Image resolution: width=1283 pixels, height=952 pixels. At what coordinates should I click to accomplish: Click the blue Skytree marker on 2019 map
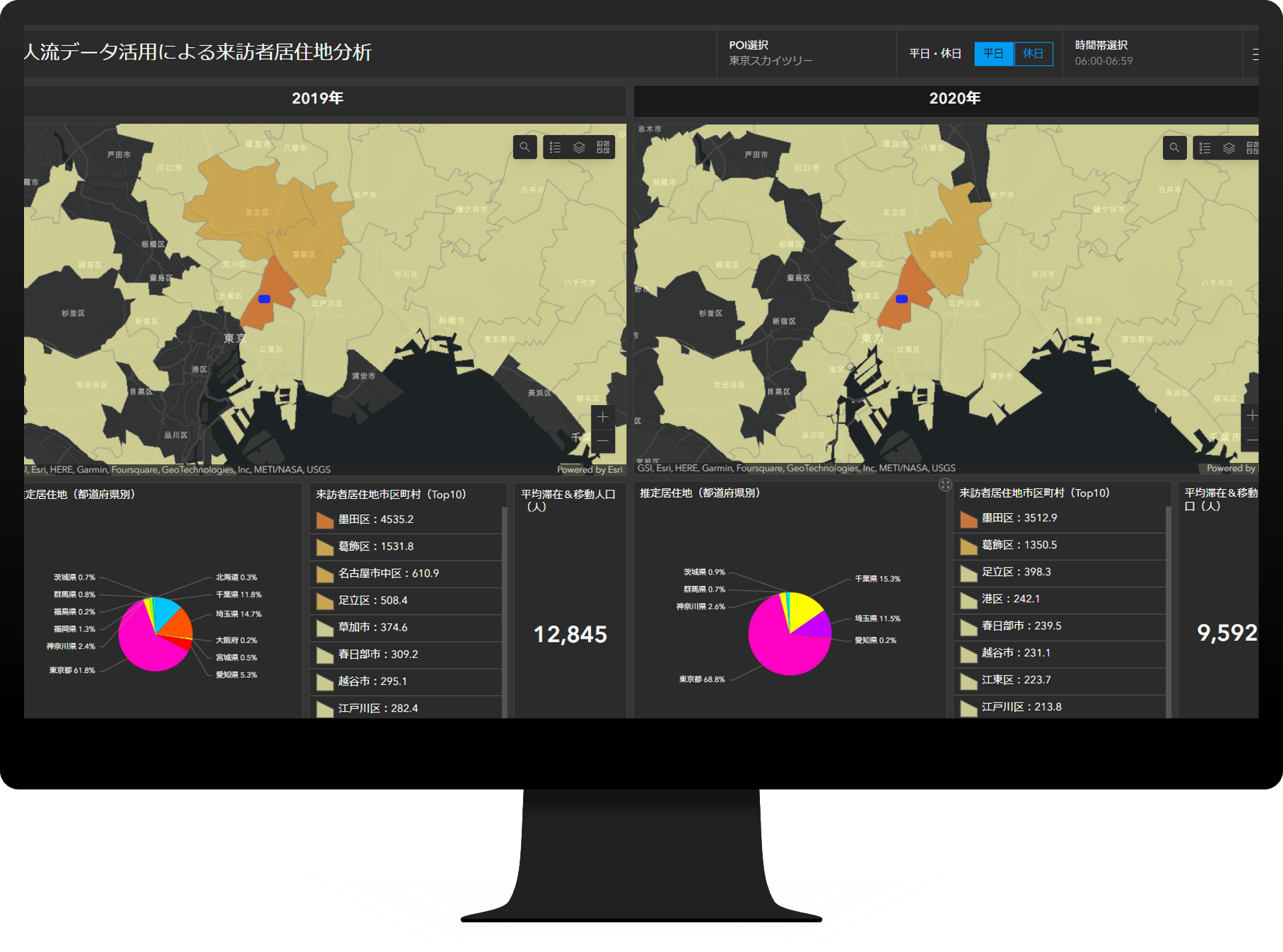264,299
